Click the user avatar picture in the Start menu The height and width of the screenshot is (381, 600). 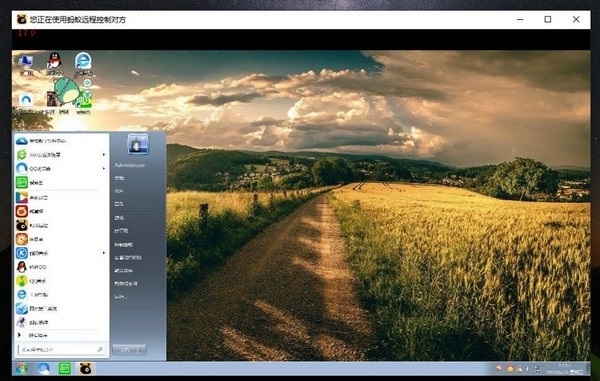coord(138,144)
